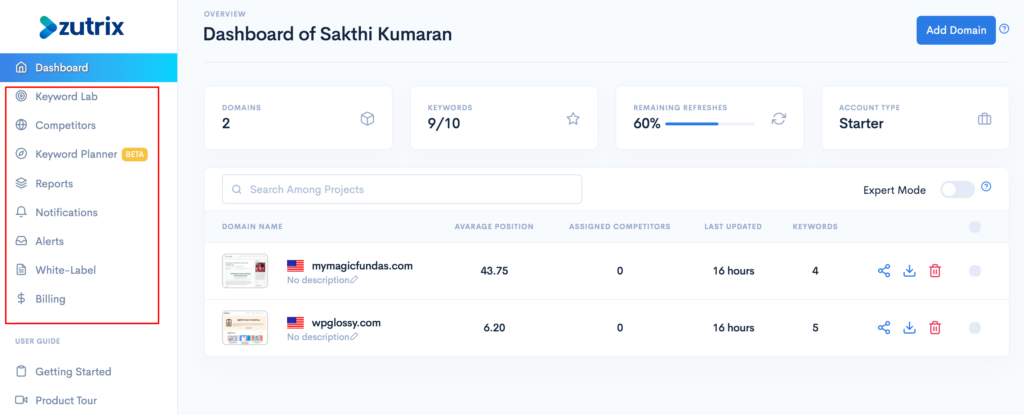Click the 6.20 average position value
The image size is (1024, 415).
[494, 327]
